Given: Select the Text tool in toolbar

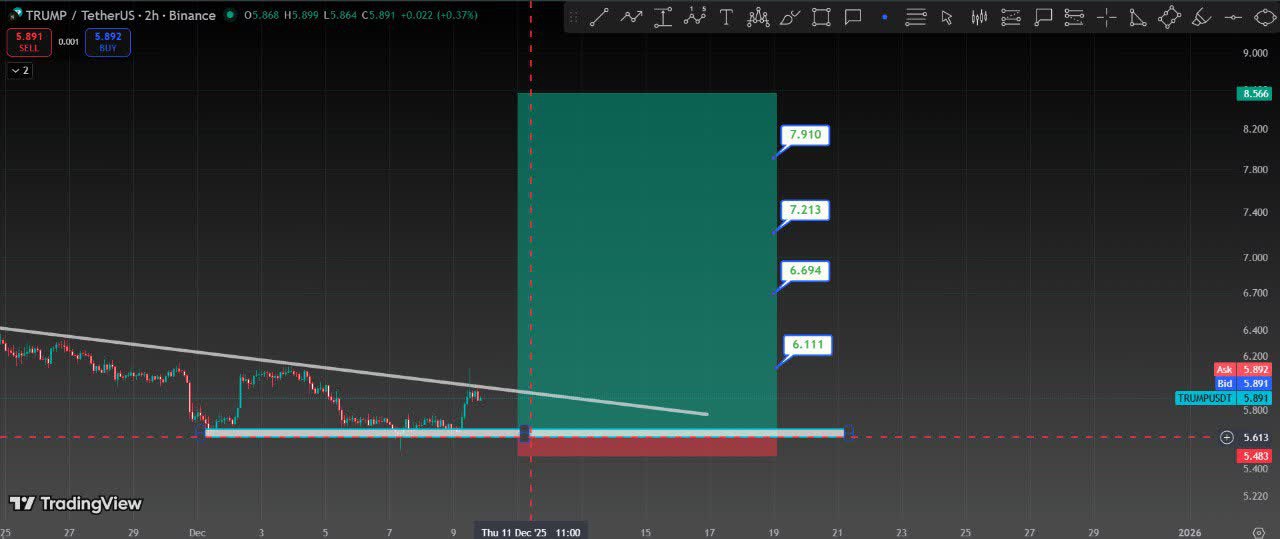Looking at the screenshot, I should 726,17.
